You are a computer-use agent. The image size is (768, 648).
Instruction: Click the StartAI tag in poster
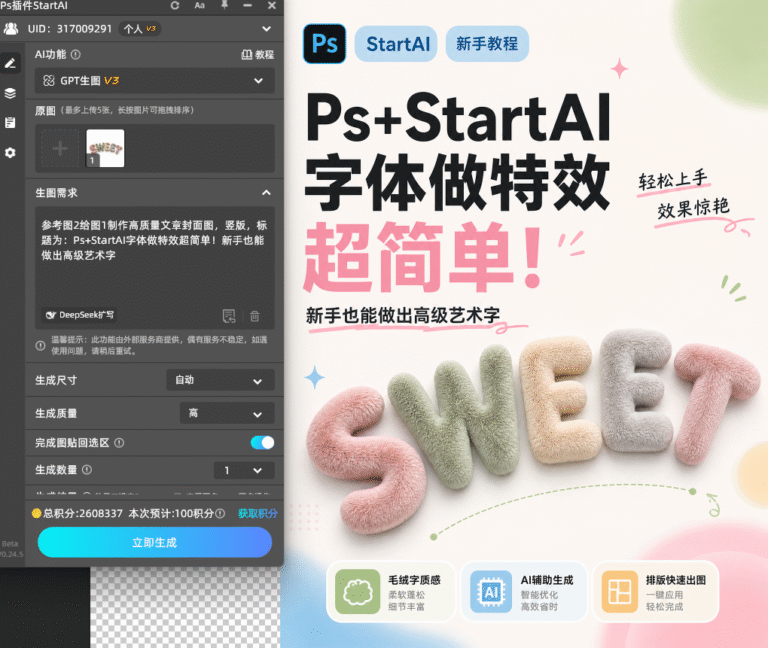coord(396,44)
